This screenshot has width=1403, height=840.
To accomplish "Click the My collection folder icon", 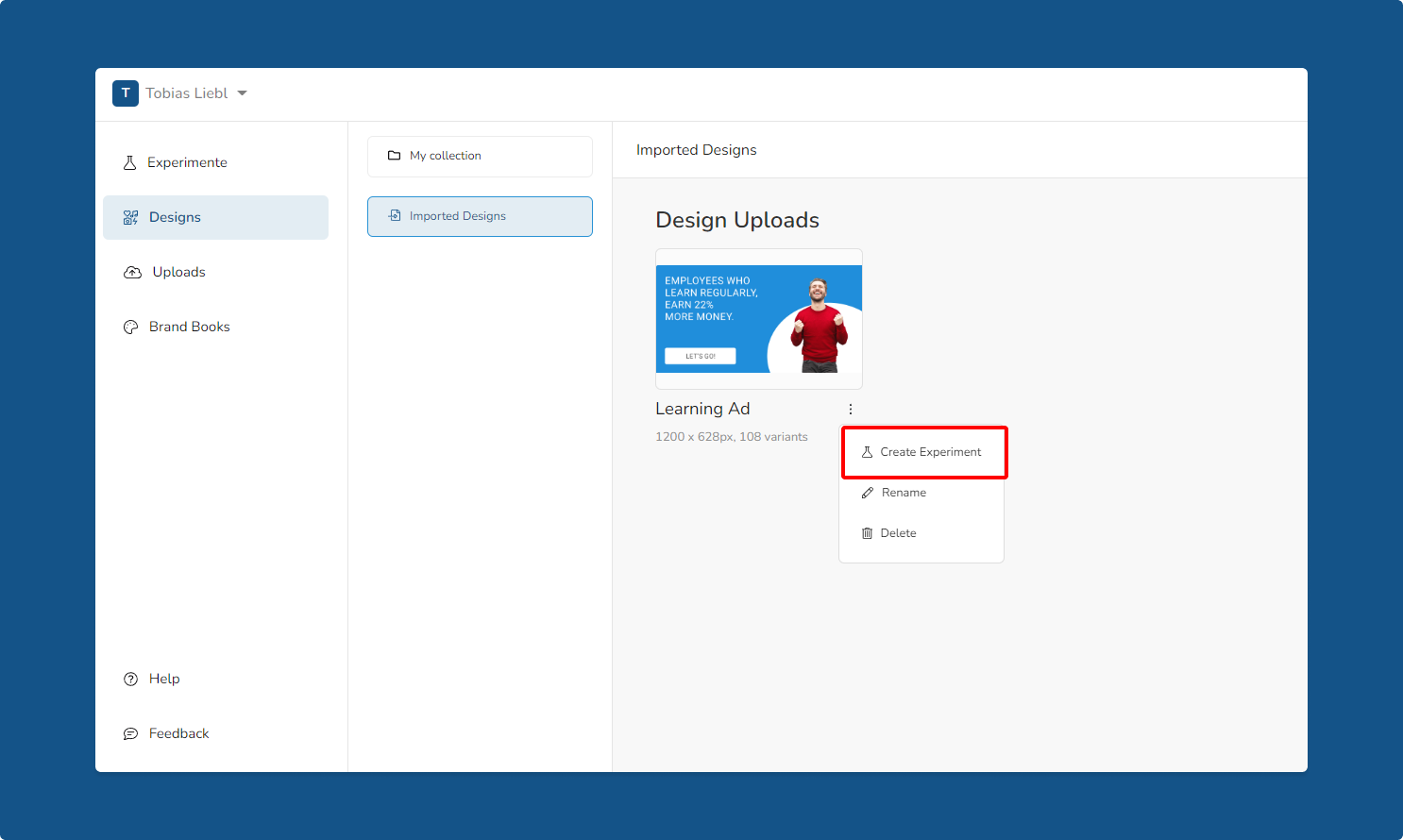I will coord(395,156).
